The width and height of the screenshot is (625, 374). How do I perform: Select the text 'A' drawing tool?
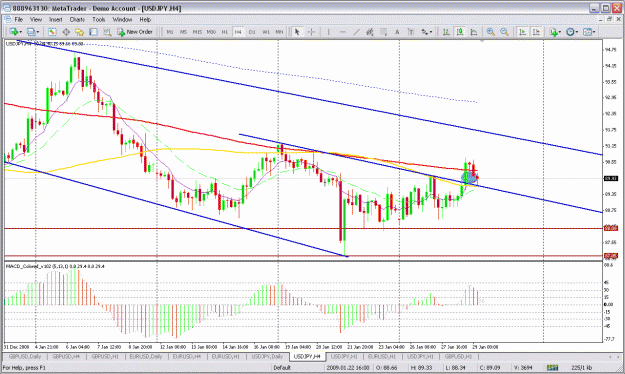[x=397, y=32]
